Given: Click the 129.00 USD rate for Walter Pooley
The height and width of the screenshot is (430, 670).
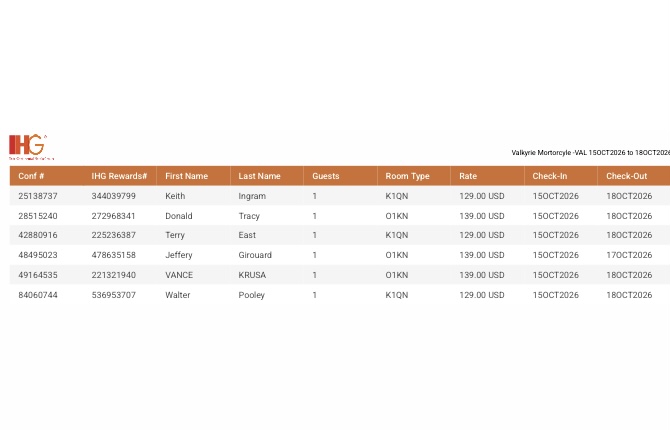Looking at the screenshot, I should click(482, 295).
